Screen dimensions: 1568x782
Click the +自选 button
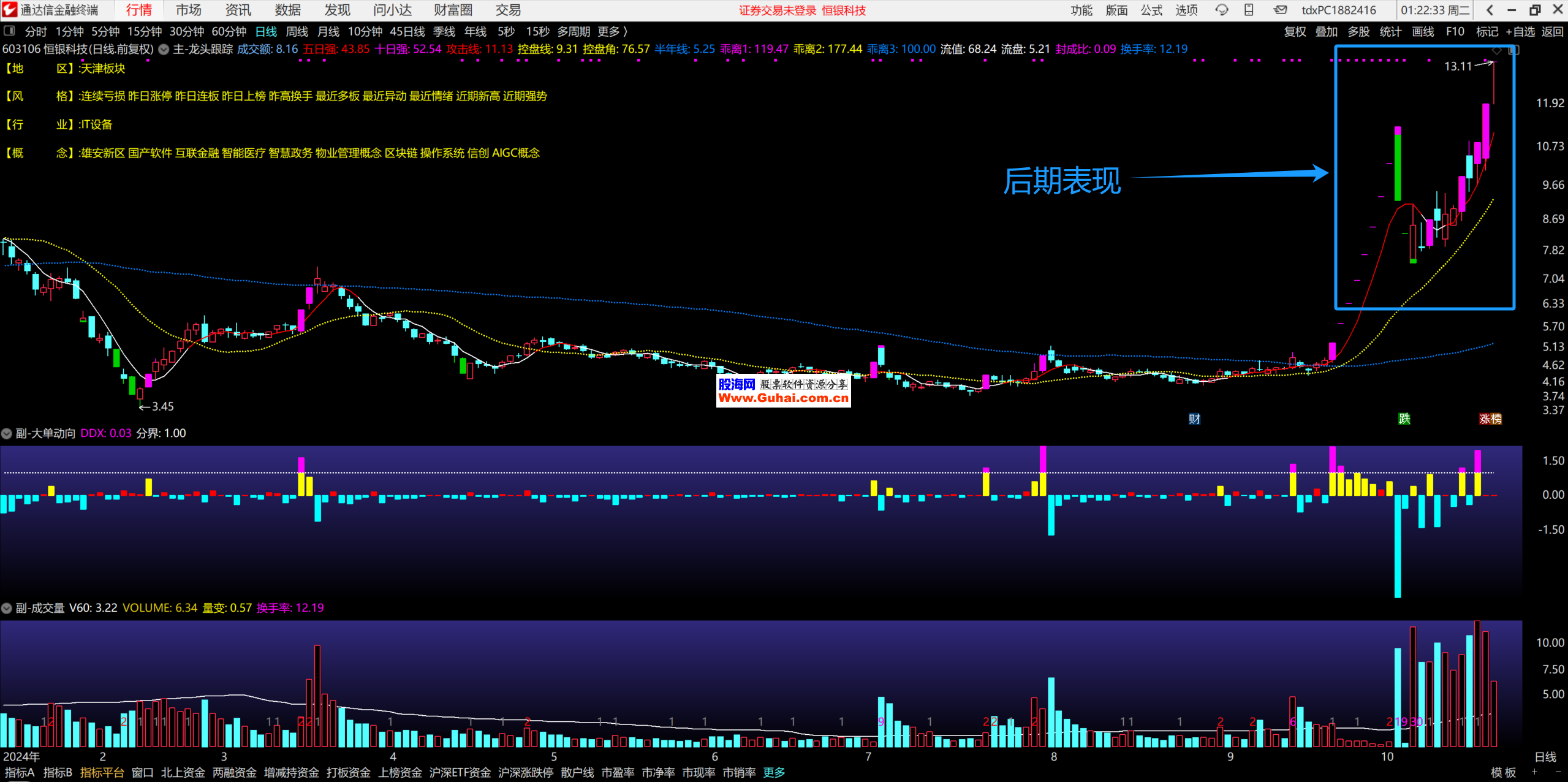point(1520,31)
